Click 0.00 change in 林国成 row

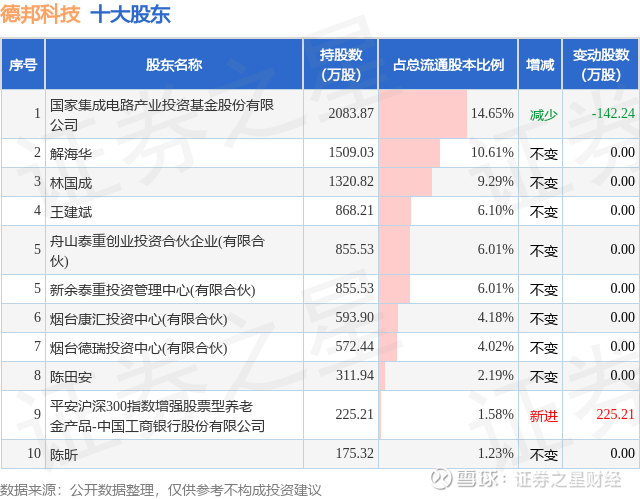pyautogui.click(x=622, y=181)
